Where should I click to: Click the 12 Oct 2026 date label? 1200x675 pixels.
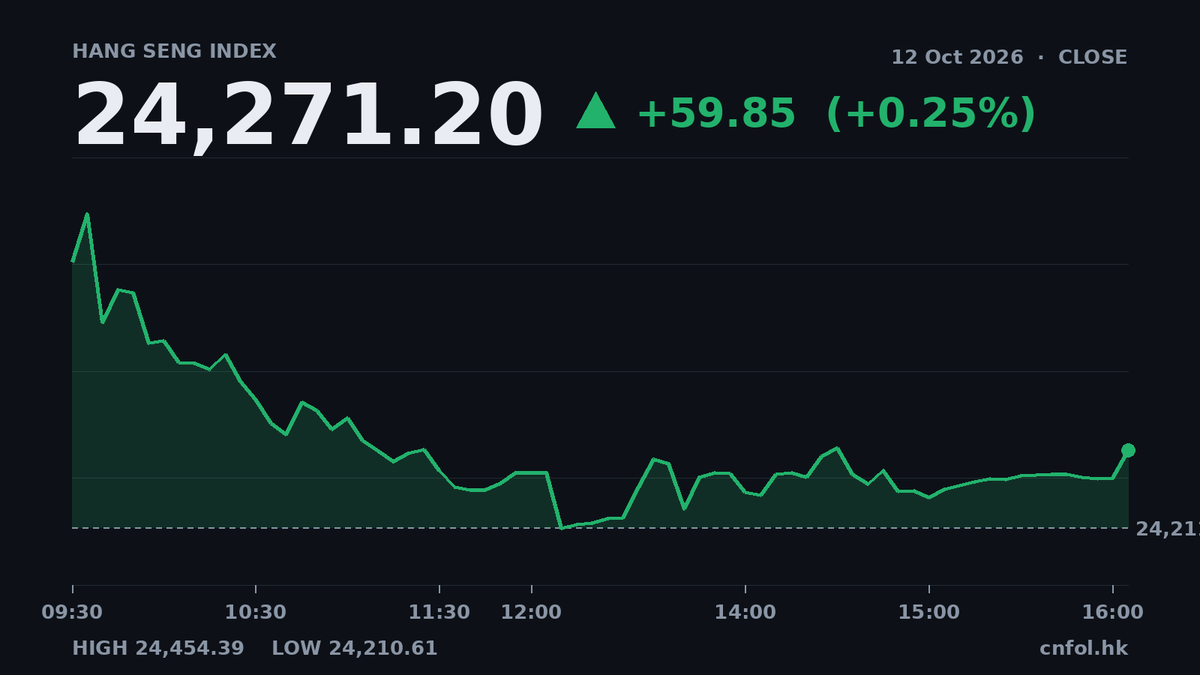pos(957,57)
